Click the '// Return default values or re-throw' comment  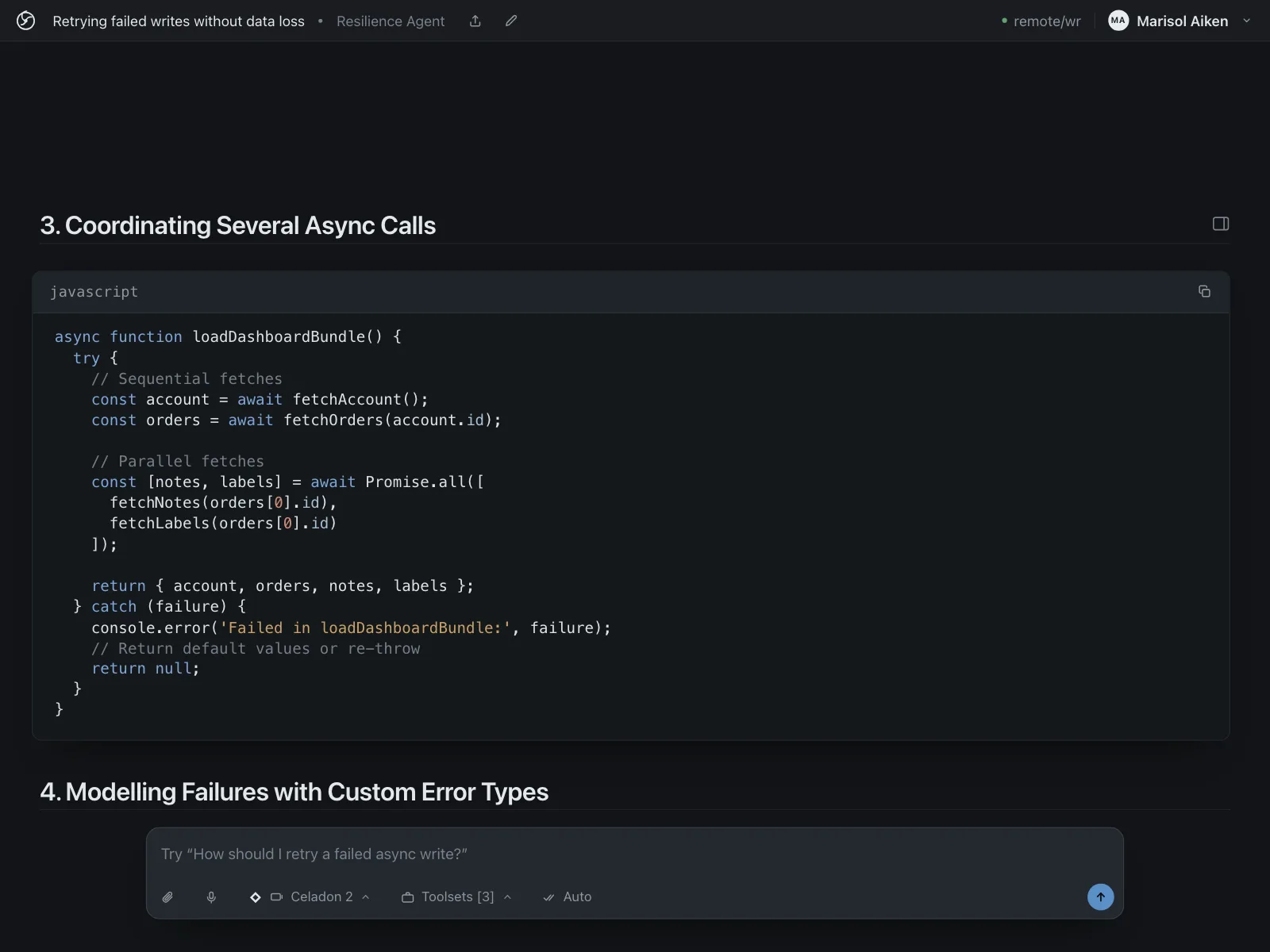256,649
